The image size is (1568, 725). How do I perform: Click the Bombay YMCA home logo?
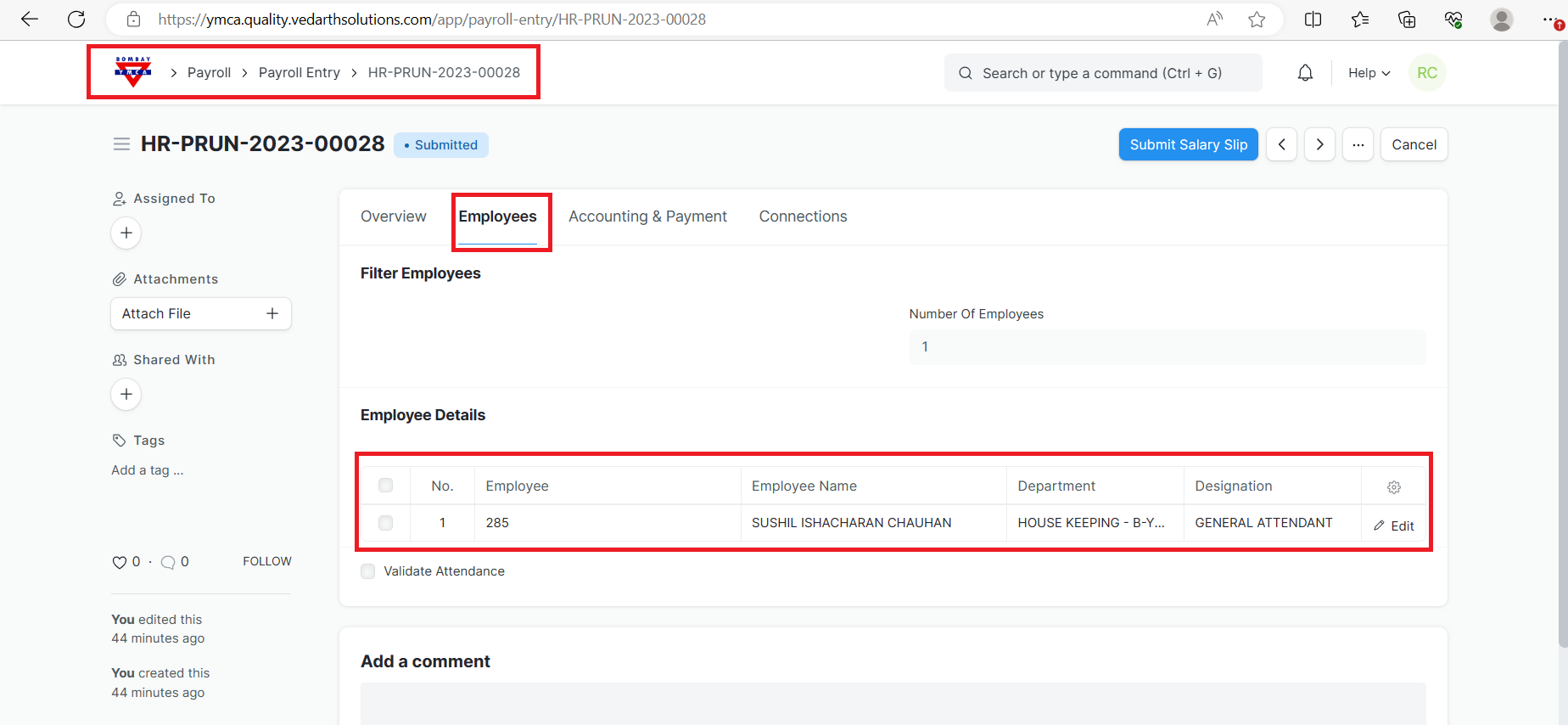133,72
